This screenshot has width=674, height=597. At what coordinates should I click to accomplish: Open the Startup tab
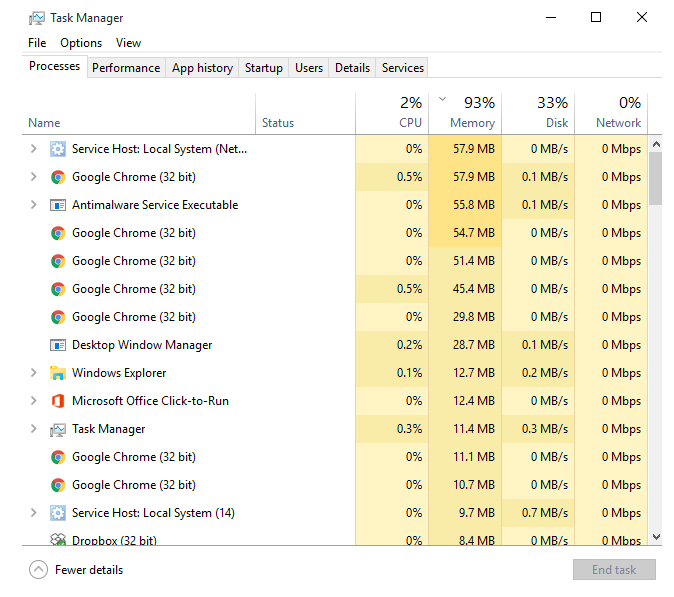click(263, 68)
